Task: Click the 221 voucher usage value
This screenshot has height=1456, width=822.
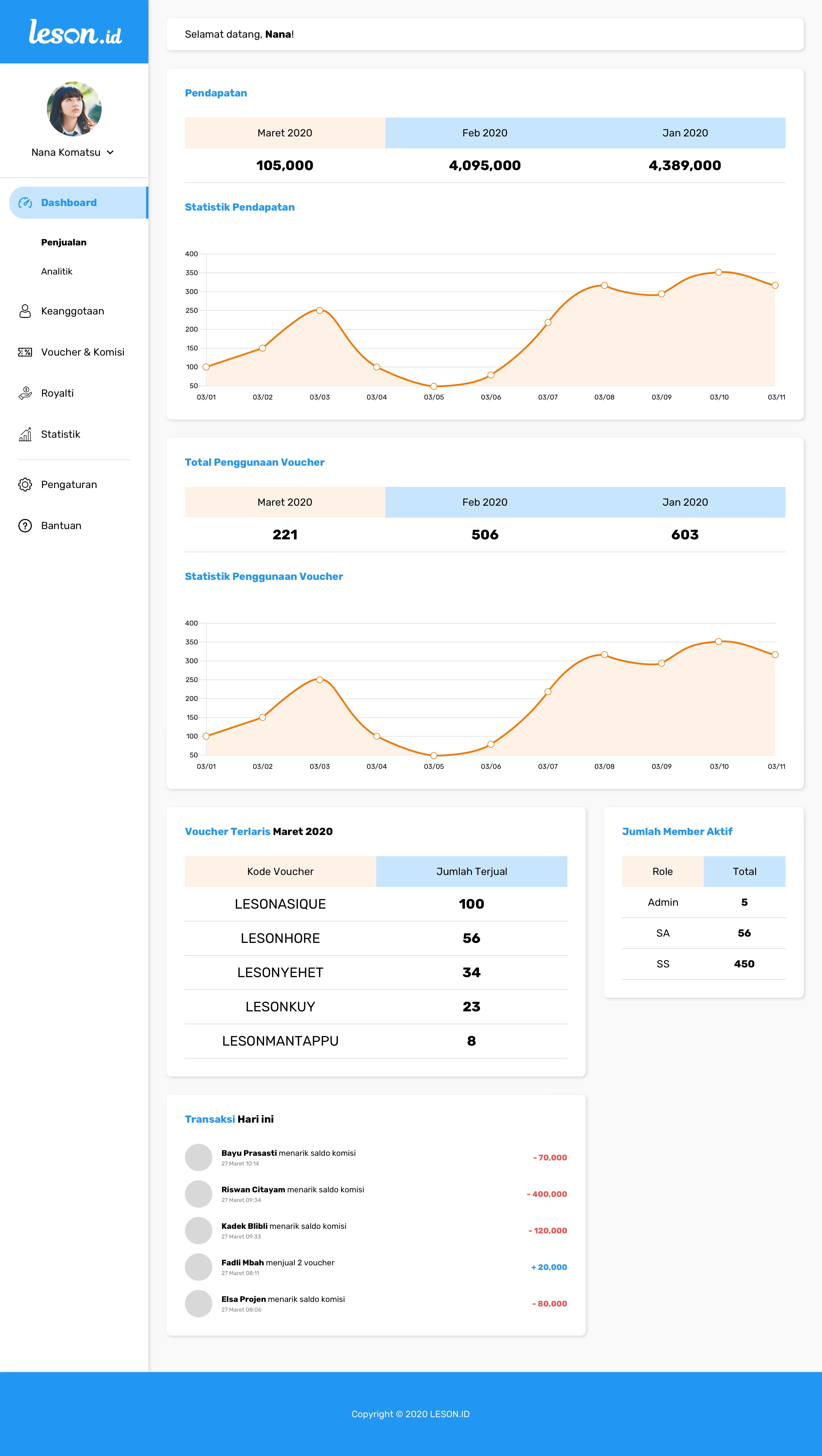Action: pos(285,535)
